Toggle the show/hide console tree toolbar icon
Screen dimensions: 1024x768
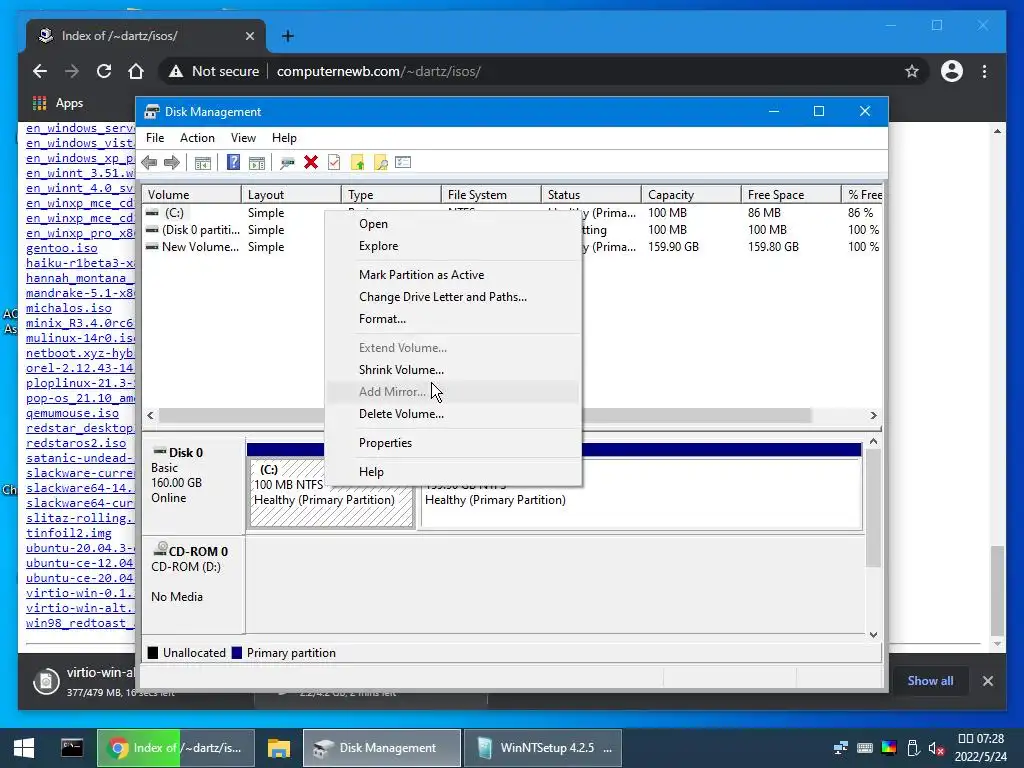point(203,163)
